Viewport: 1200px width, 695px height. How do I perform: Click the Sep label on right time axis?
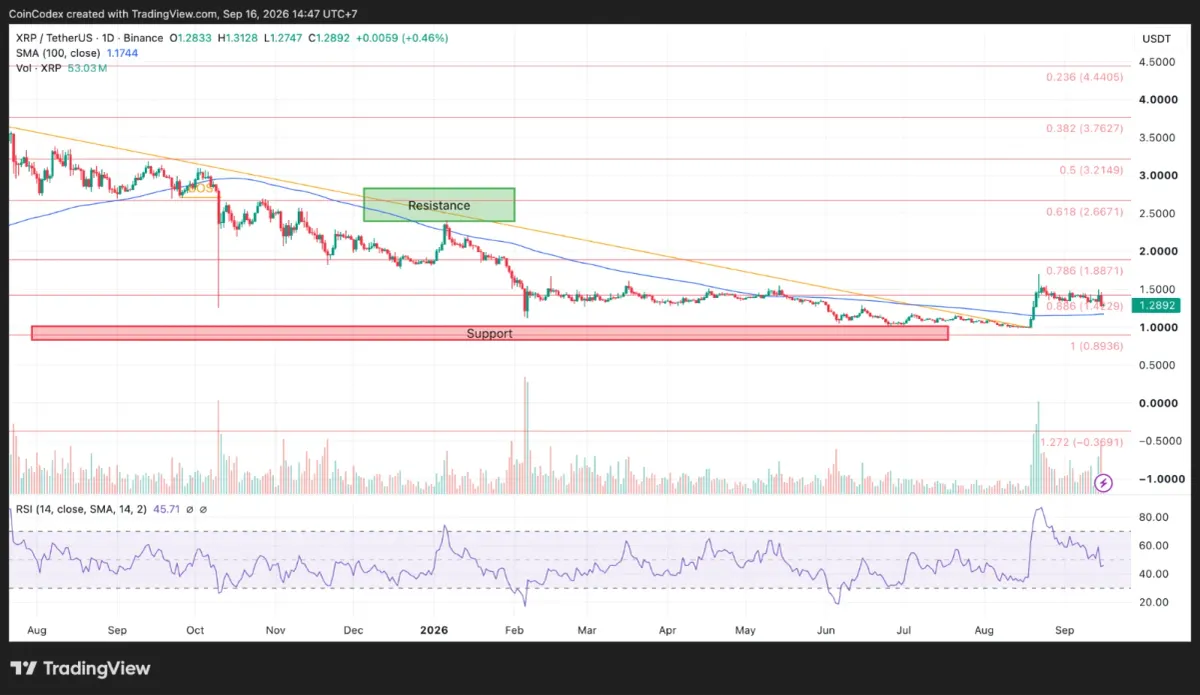tap(1064, 631)
